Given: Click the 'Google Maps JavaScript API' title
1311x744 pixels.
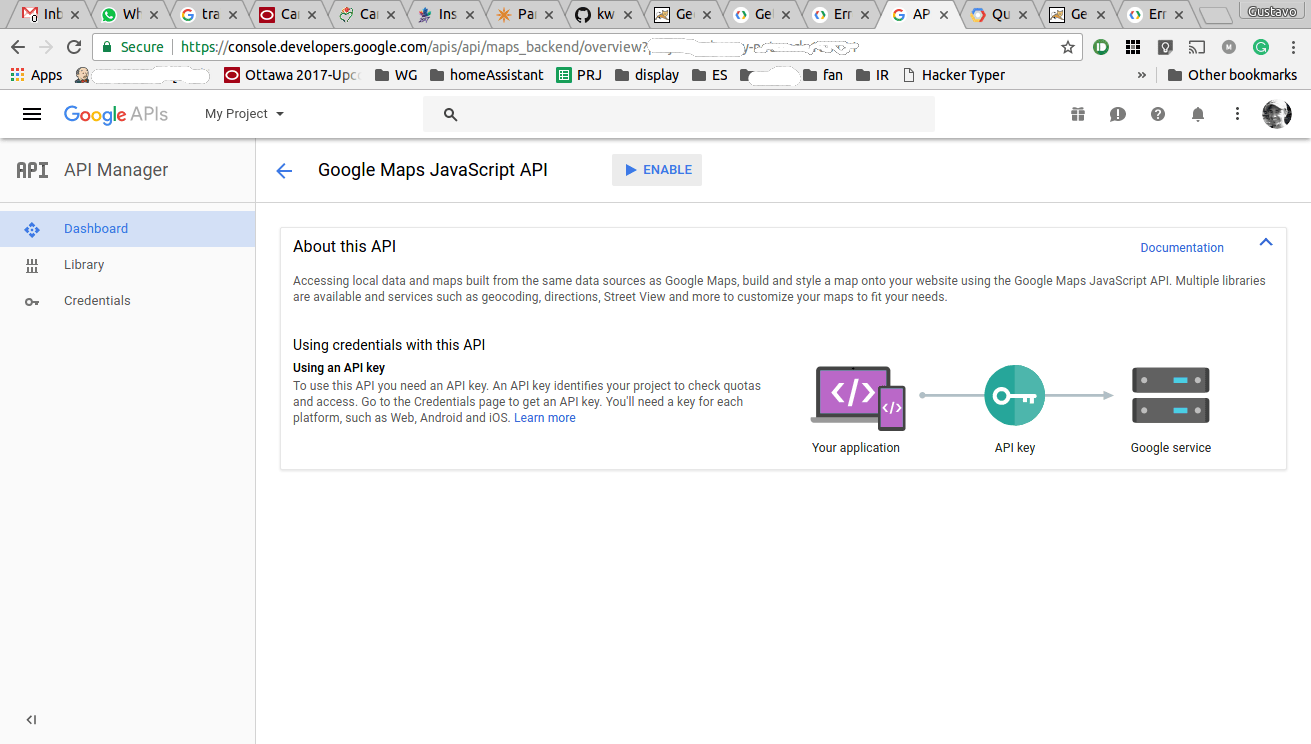Looking at the screenshot, I should pyautogui.click(x=433, y=170).
